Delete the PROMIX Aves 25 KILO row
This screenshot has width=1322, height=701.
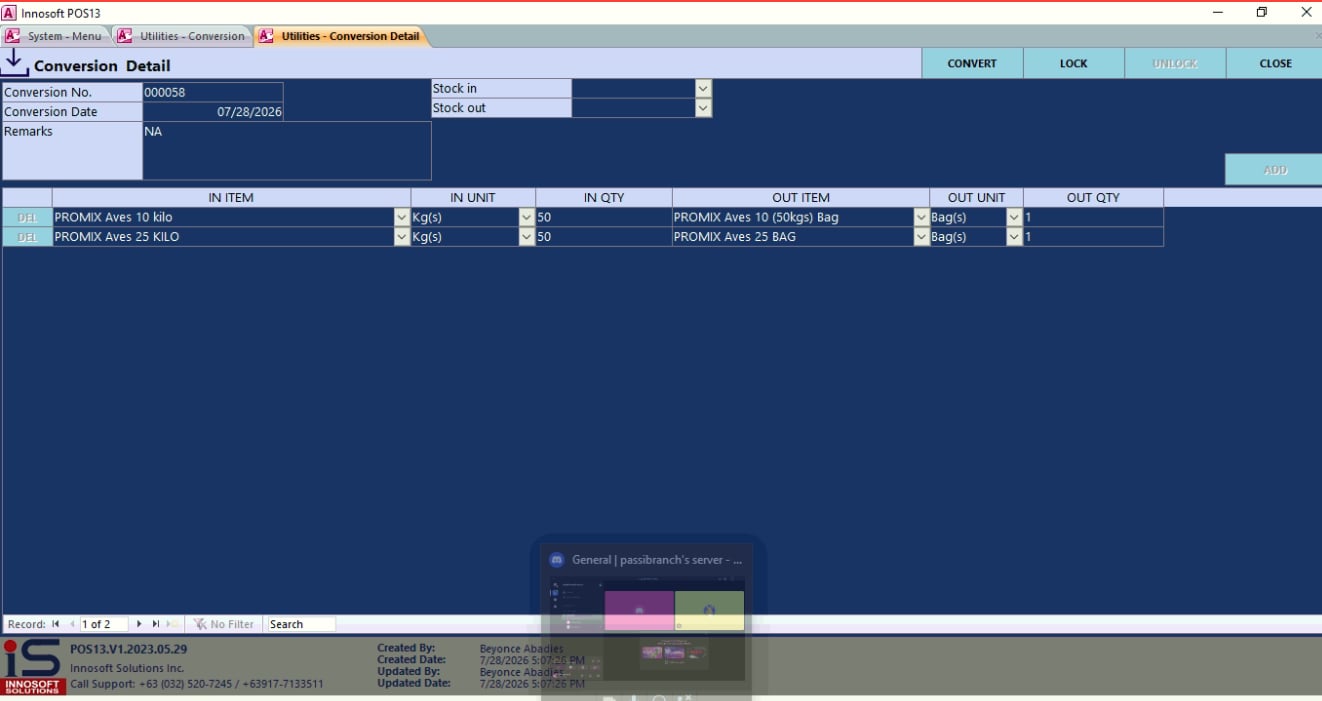click(x=27, y=237)
